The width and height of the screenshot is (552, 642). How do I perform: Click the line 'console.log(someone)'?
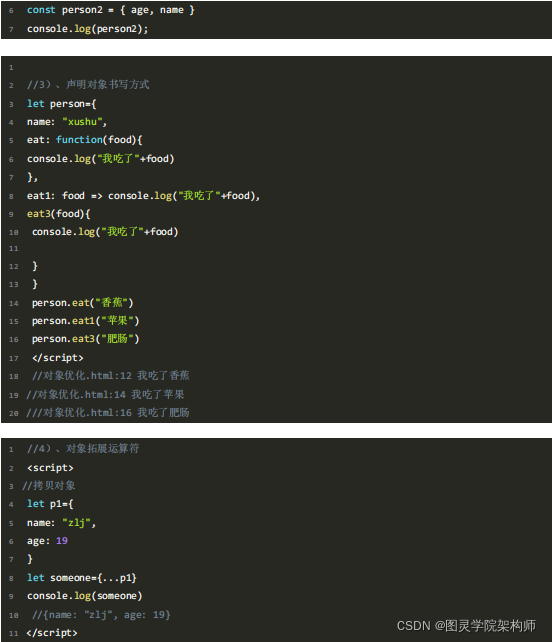[x=84, y=596]
